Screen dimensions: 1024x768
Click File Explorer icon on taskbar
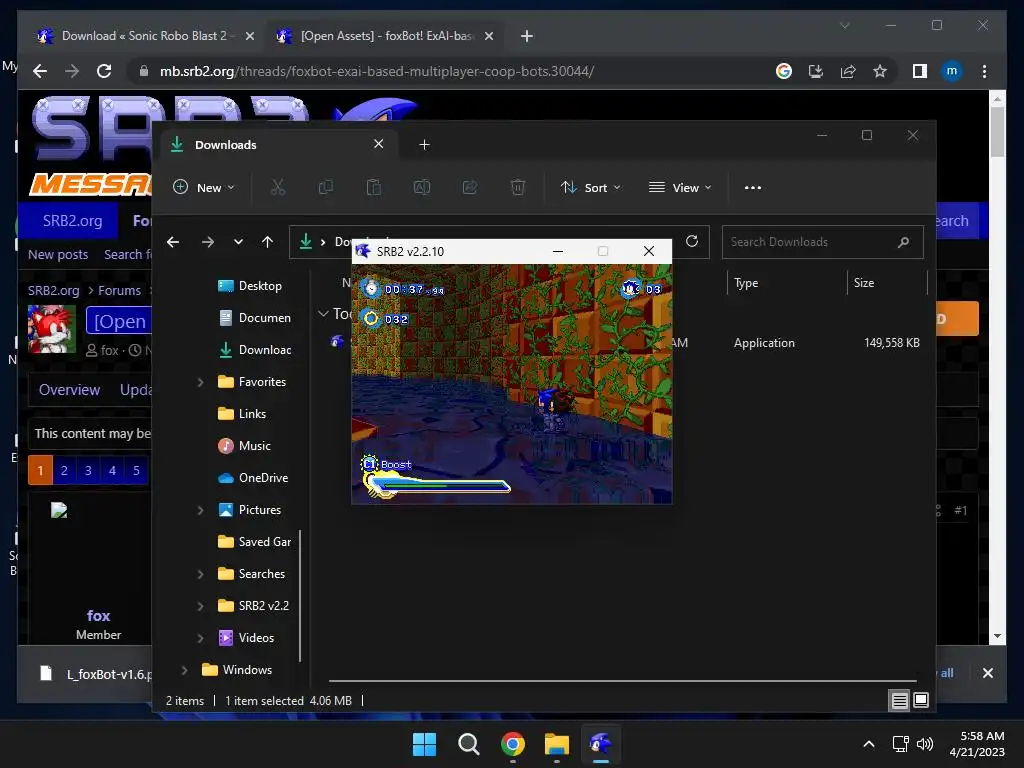[557, 744]
